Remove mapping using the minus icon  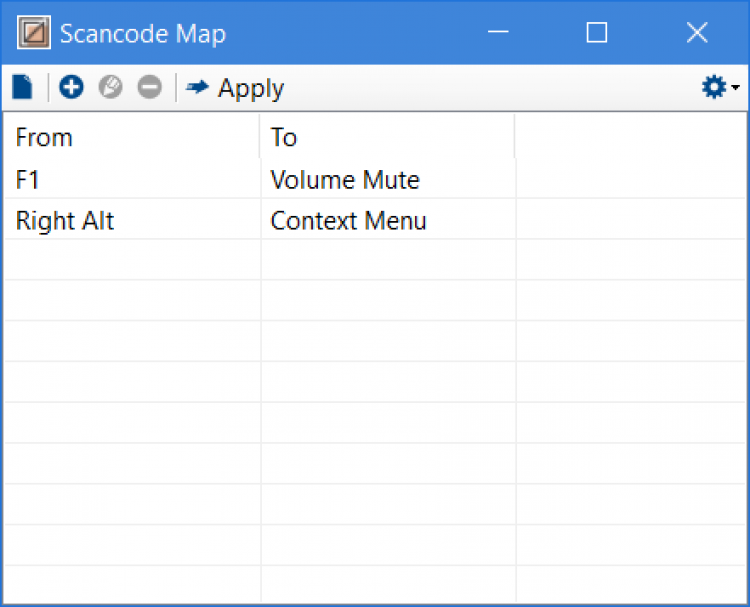[x=149, y=88]
